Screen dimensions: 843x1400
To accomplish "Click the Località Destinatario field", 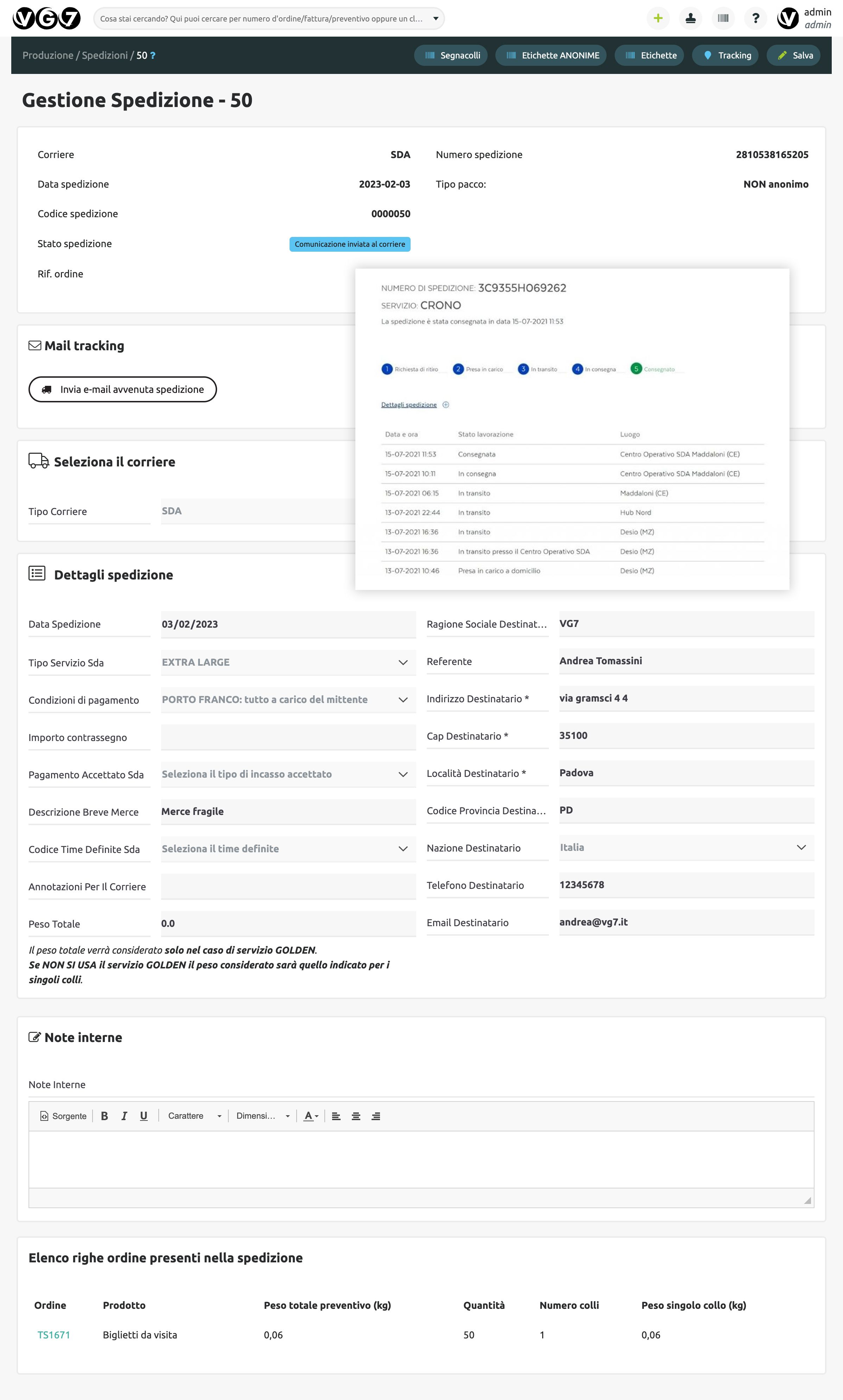I will pos(687,773).
